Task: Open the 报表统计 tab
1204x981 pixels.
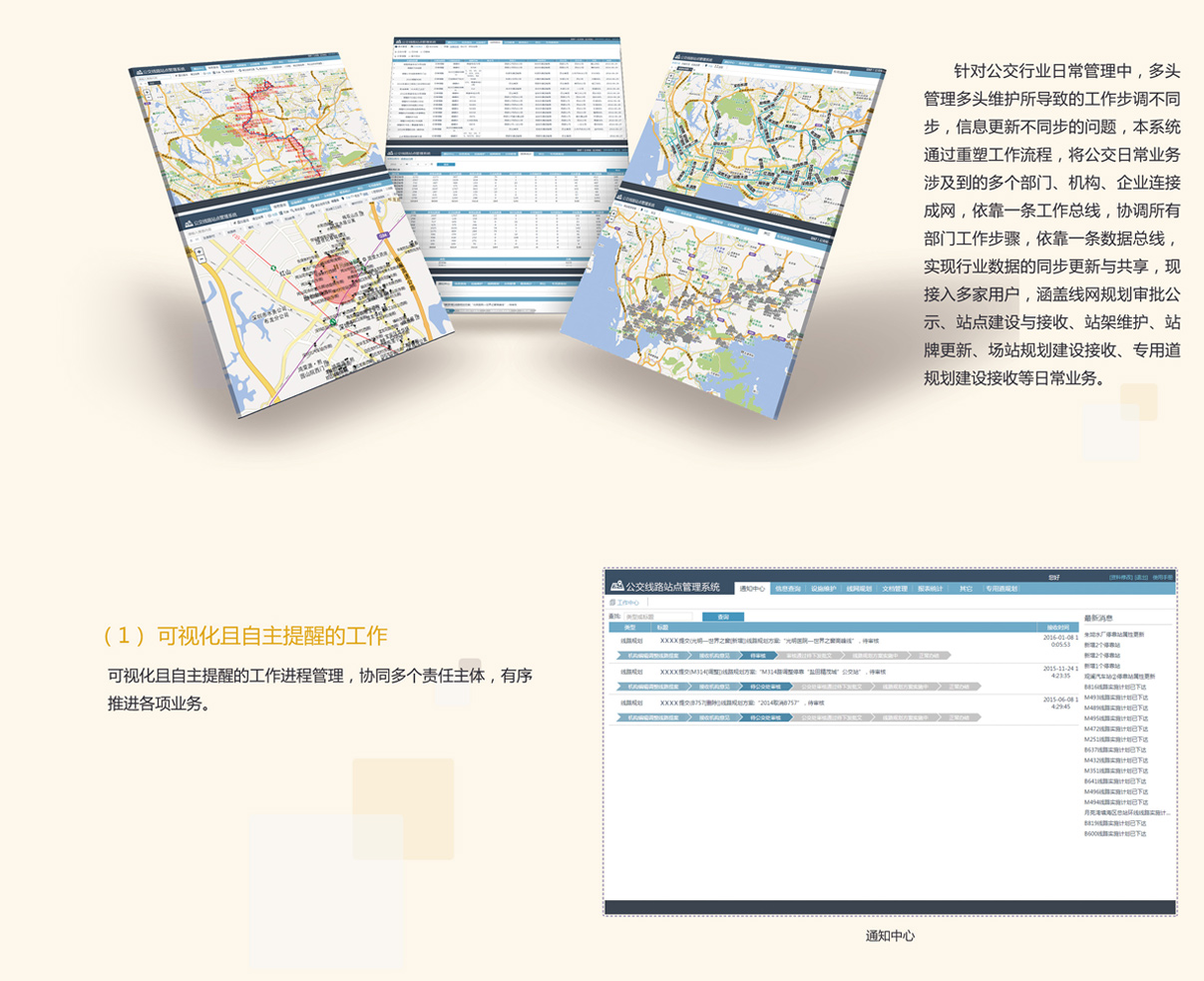Action: point(930,589)
